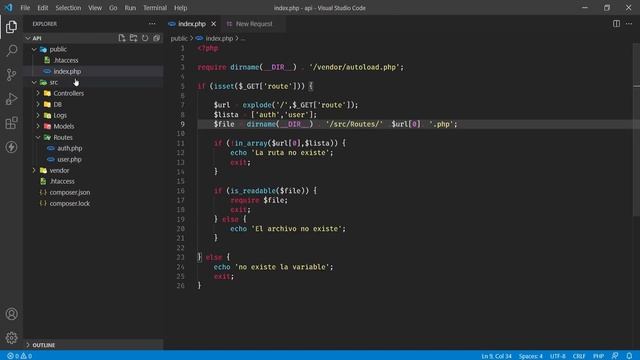The height and width of the screenshot is (360, 640).
Task: Click the public breadcrumb segment
Action: (x=179, y=38)
